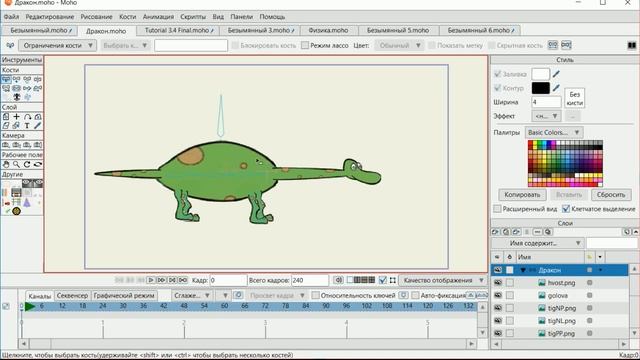Screen dimensions: 640x360
Task: Open the Анимация menu
Action: (158, 17)
